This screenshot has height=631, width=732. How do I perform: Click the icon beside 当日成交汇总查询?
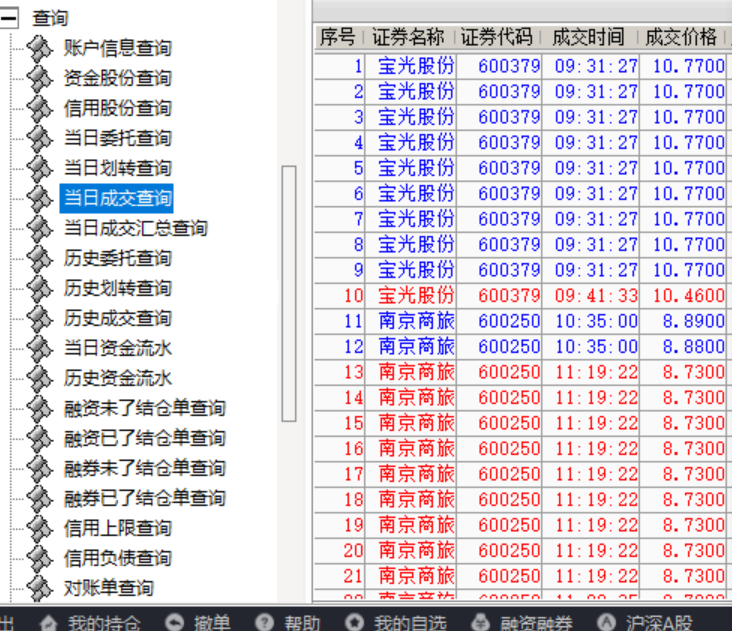40,228
